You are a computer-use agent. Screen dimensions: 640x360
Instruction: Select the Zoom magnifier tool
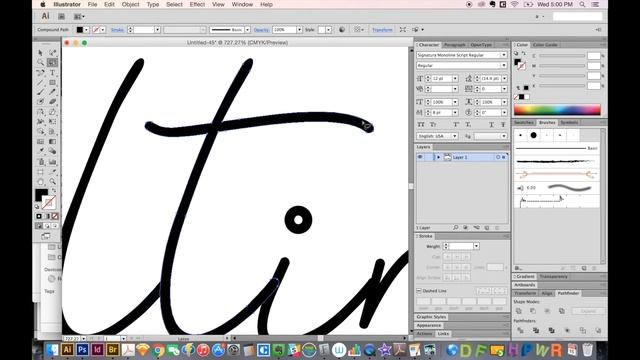[52, 182]
